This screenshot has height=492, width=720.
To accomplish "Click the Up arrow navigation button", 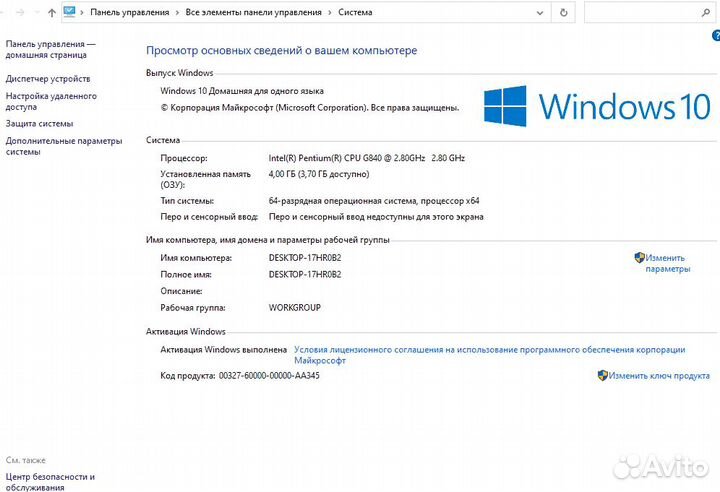I will coord(51,13).
